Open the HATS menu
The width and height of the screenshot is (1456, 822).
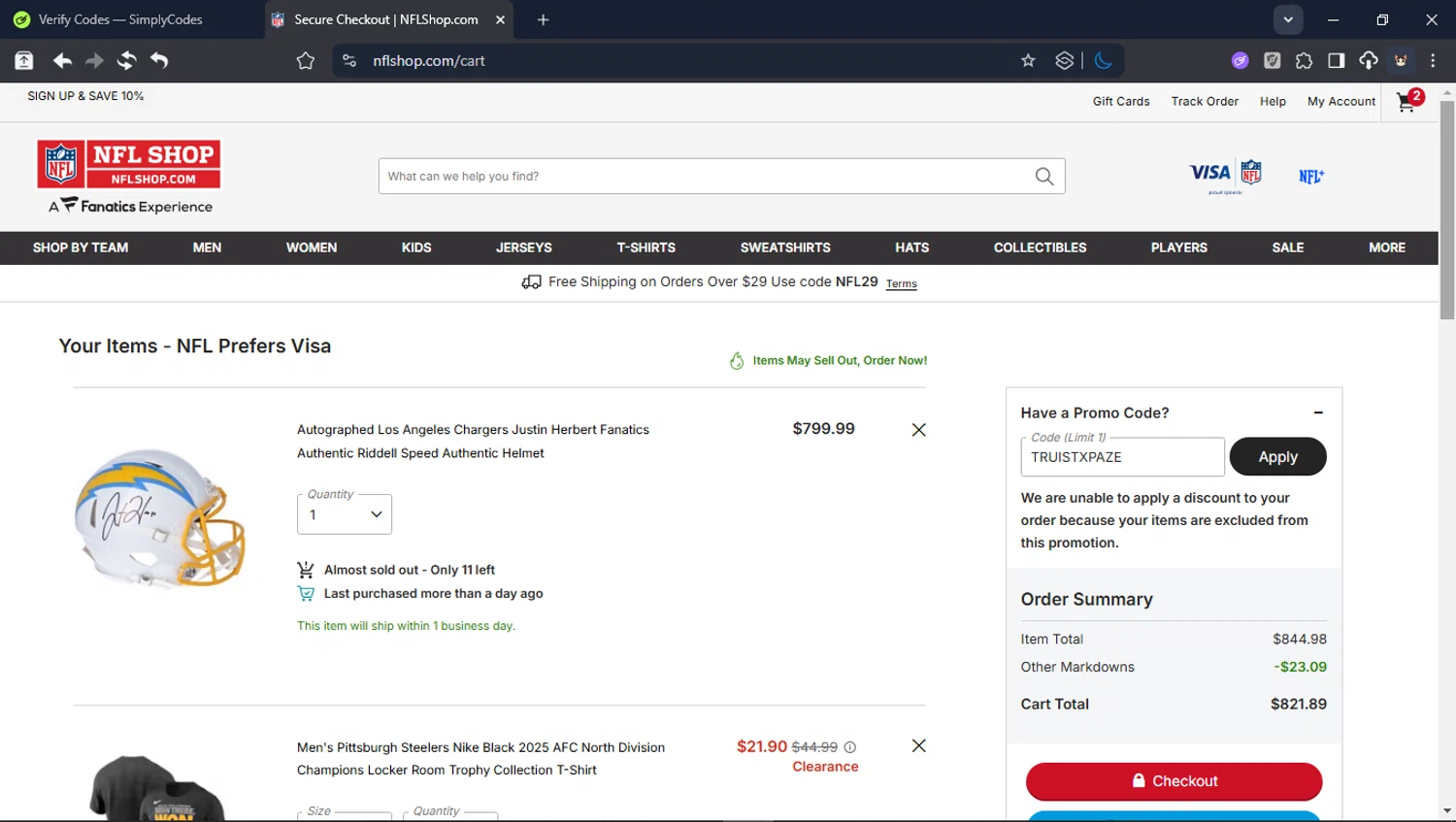click(x=912, y=247)
